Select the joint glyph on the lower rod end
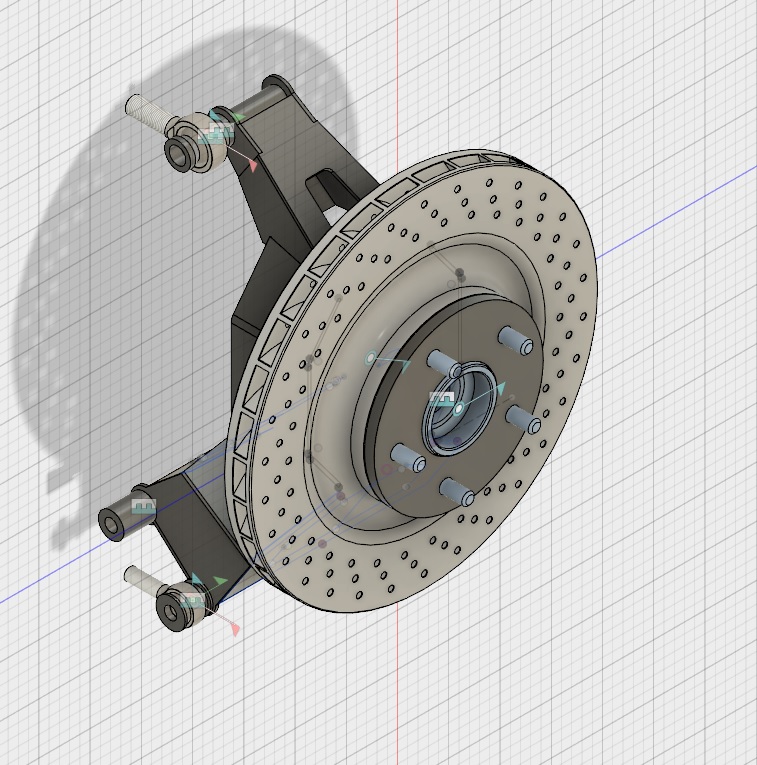 pyautogui.click(x=192, y=600)
